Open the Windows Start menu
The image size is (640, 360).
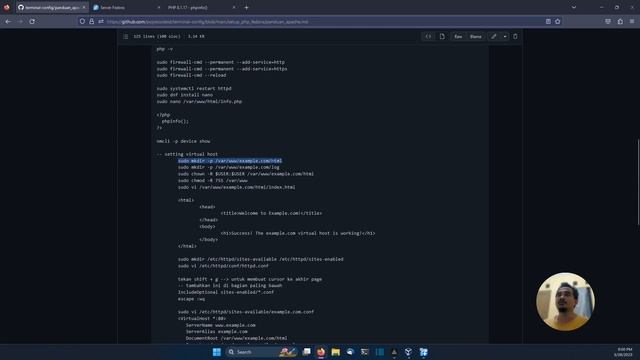[217, 352]
